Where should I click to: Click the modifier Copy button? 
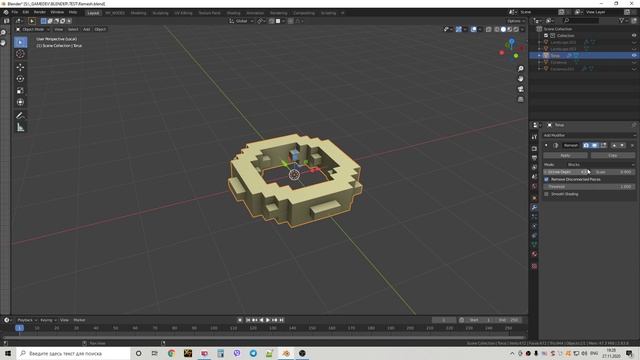point(613,156)
